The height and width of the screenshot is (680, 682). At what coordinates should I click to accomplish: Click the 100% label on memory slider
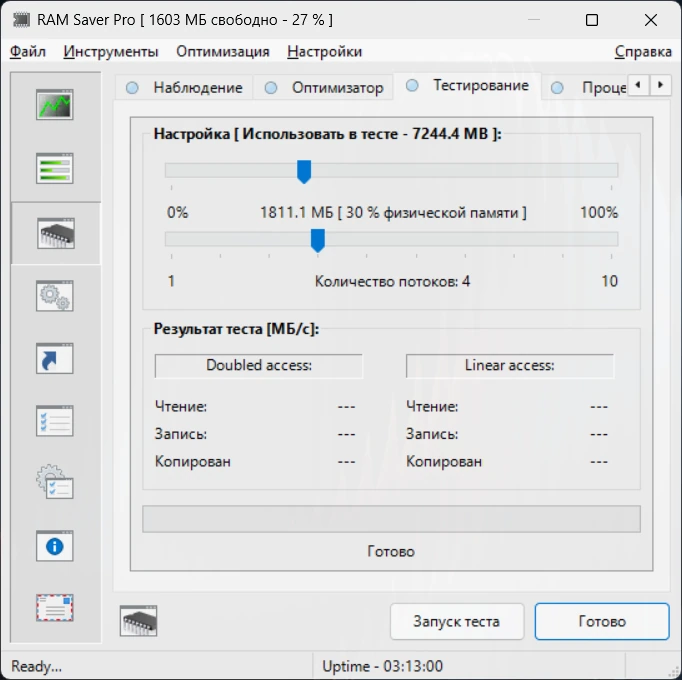599,212
